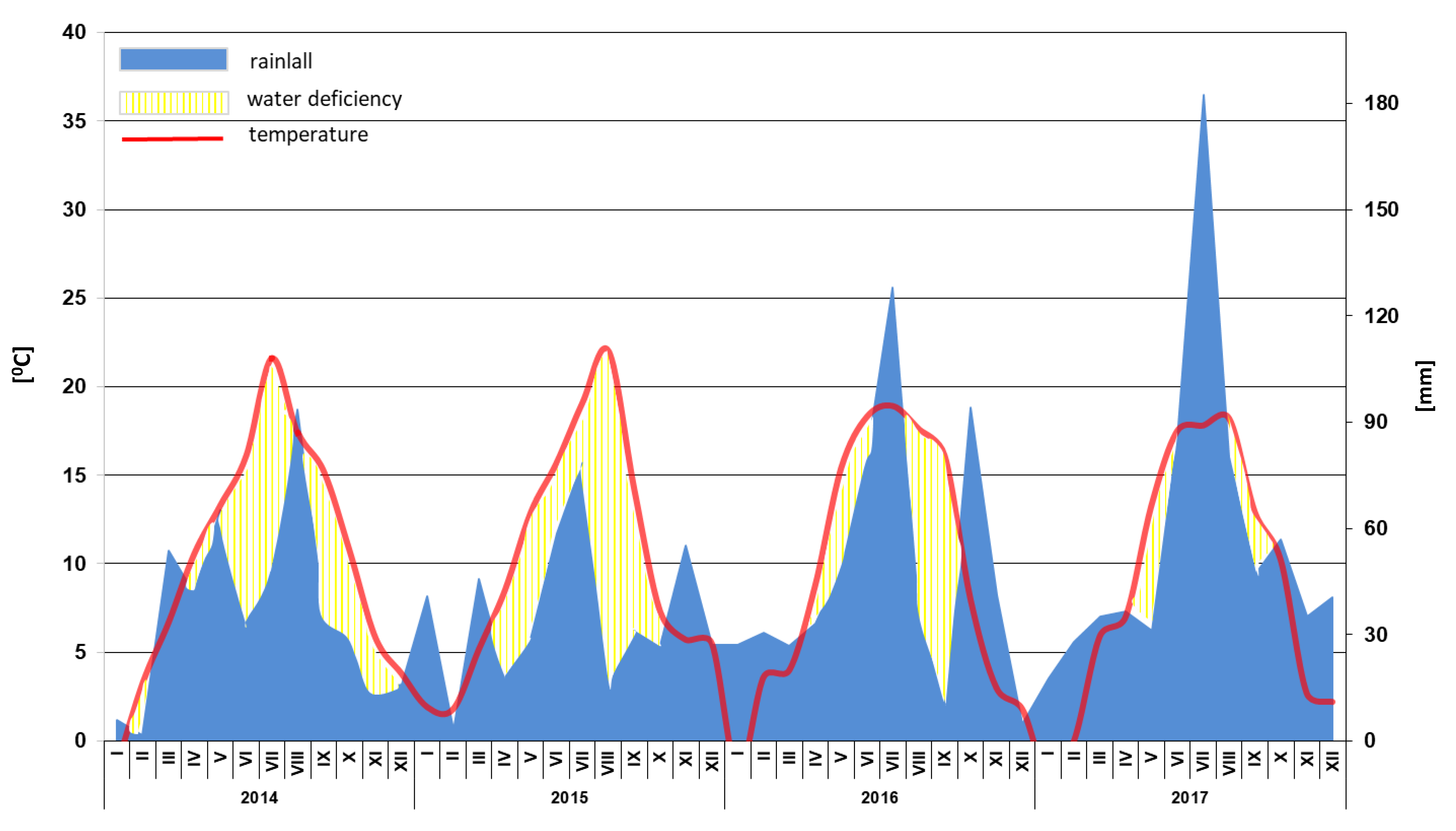
Task: Click the 2015 temperature curve peak
Action: click(x=606, y=348)
